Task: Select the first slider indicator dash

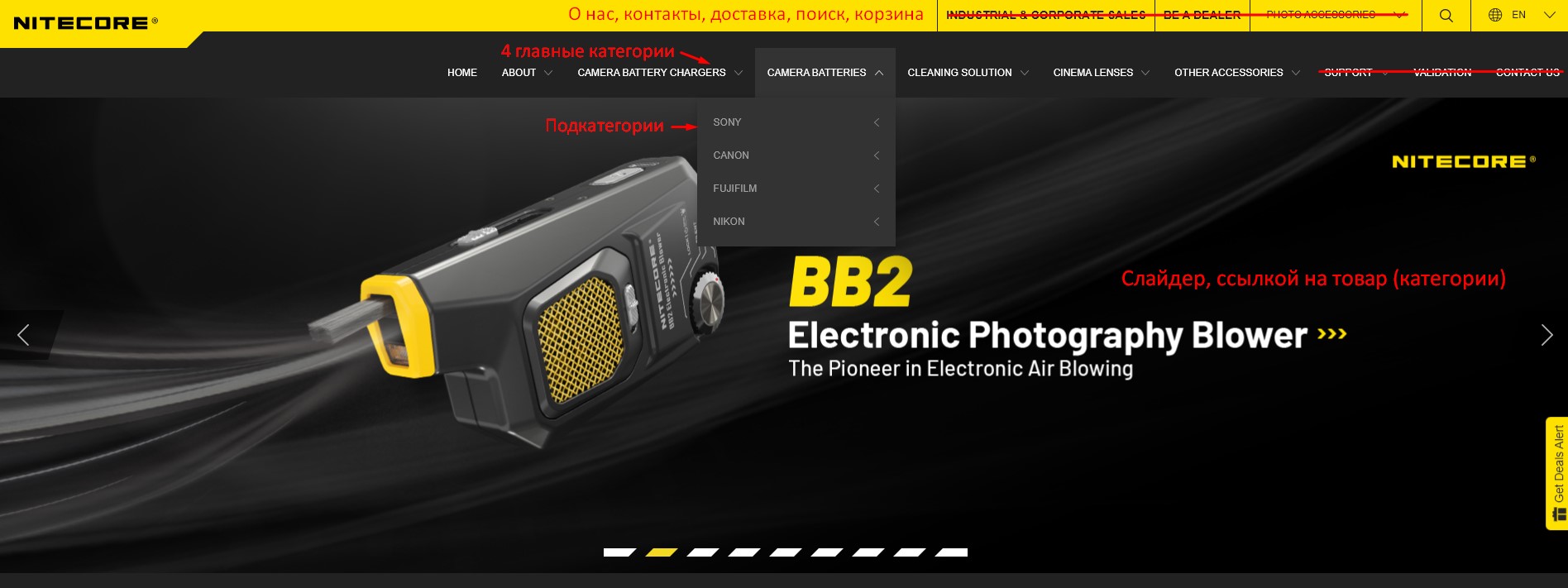Action: [619, 552]
